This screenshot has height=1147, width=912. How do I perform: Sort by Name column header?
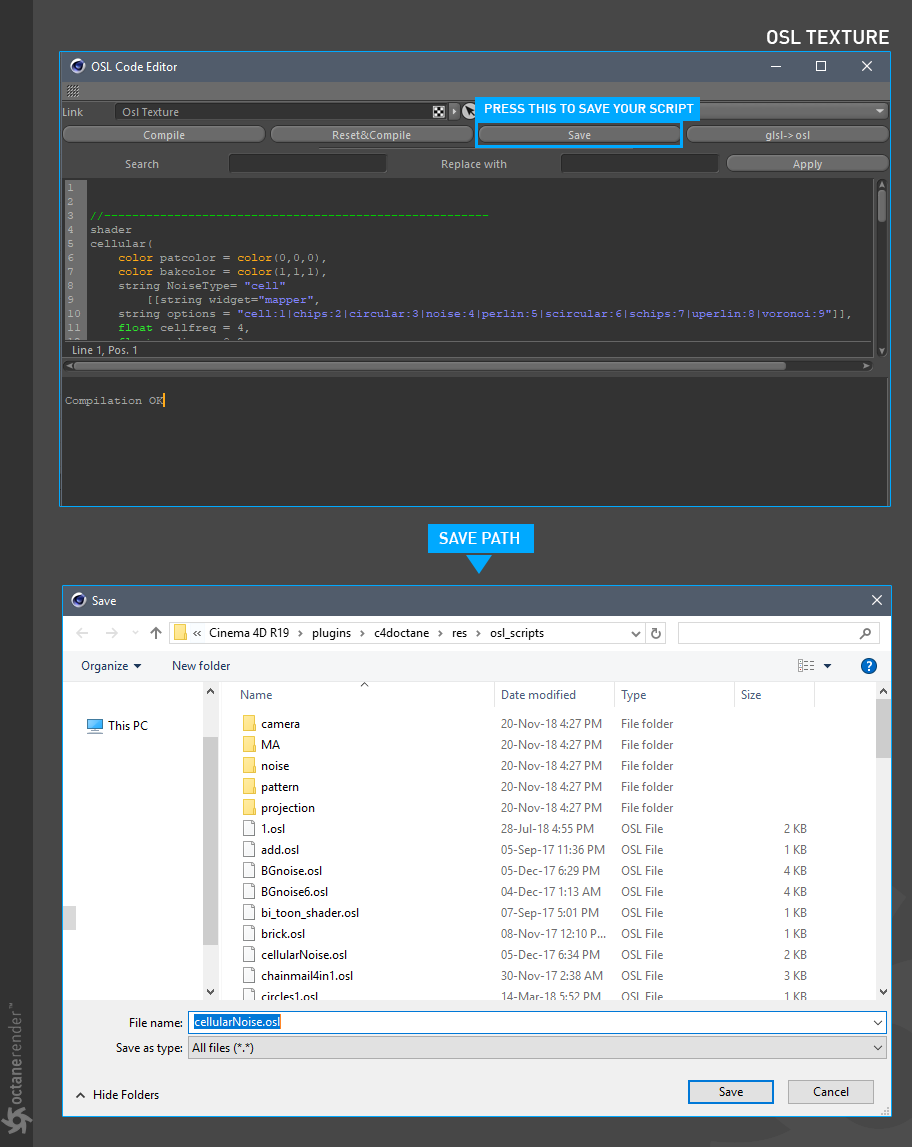[256, 695]
